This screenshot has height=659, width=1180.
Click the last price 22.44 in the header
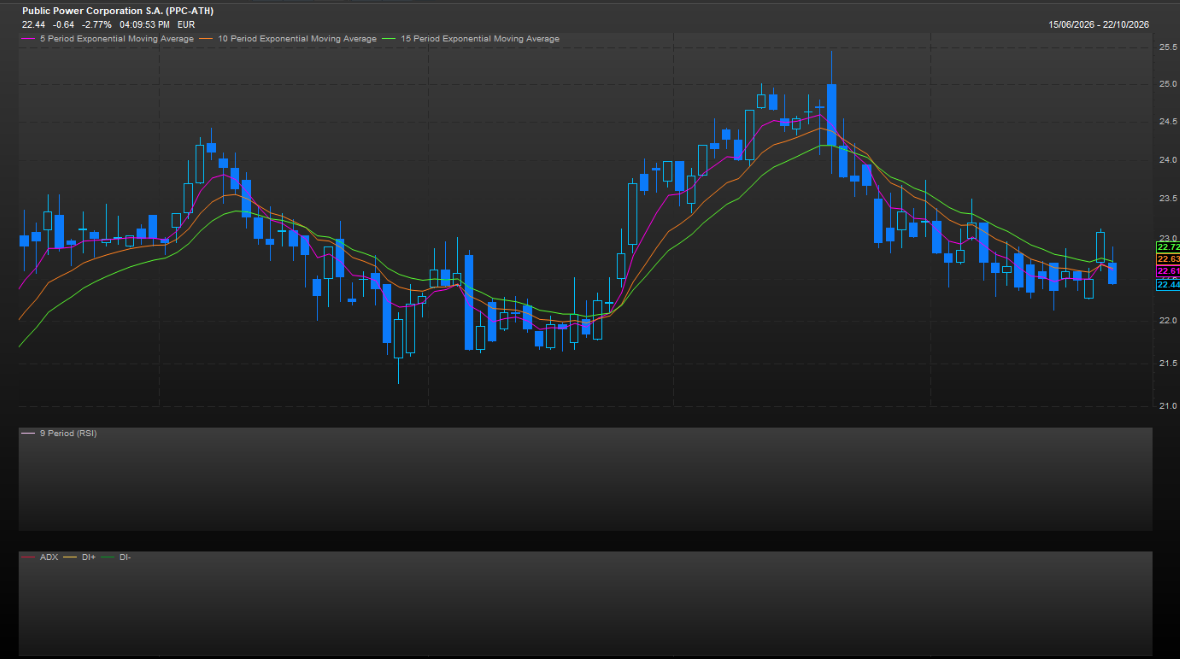34,25
